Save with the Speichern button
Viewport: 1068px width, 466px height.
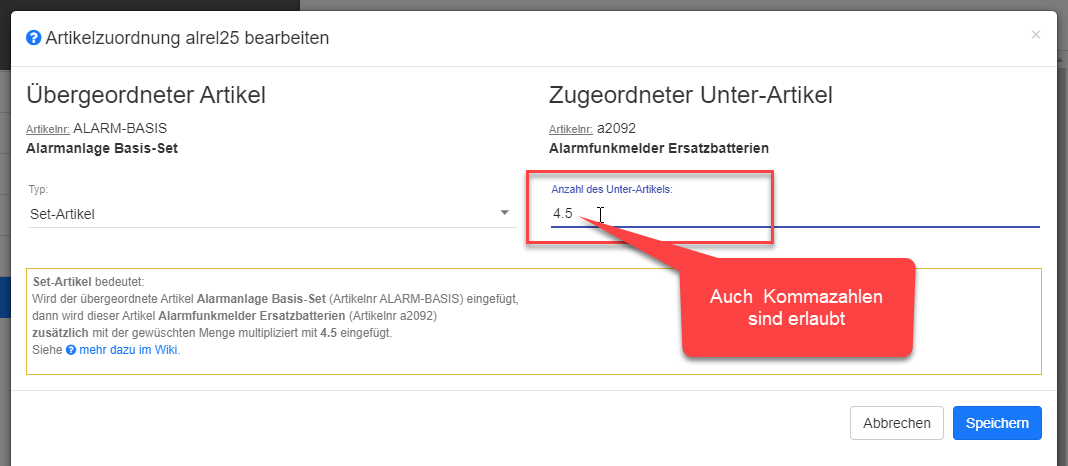click(x=997, y=423)
